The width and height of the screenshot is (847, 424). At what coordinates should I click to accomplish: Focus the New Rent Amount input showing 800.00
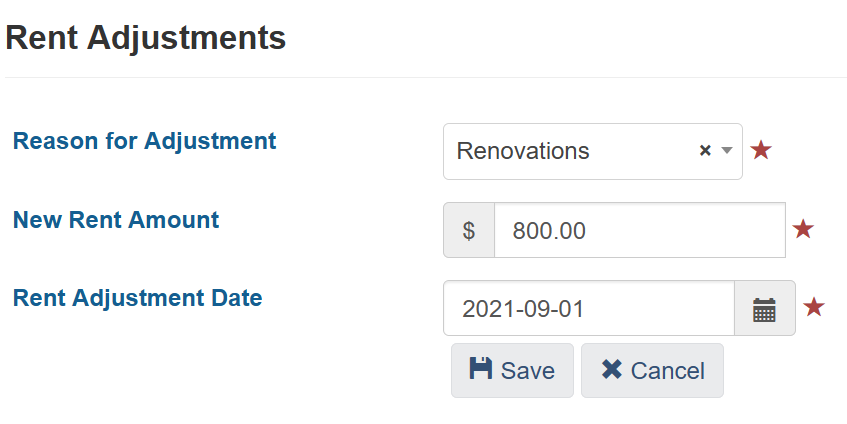pos(640,230)
